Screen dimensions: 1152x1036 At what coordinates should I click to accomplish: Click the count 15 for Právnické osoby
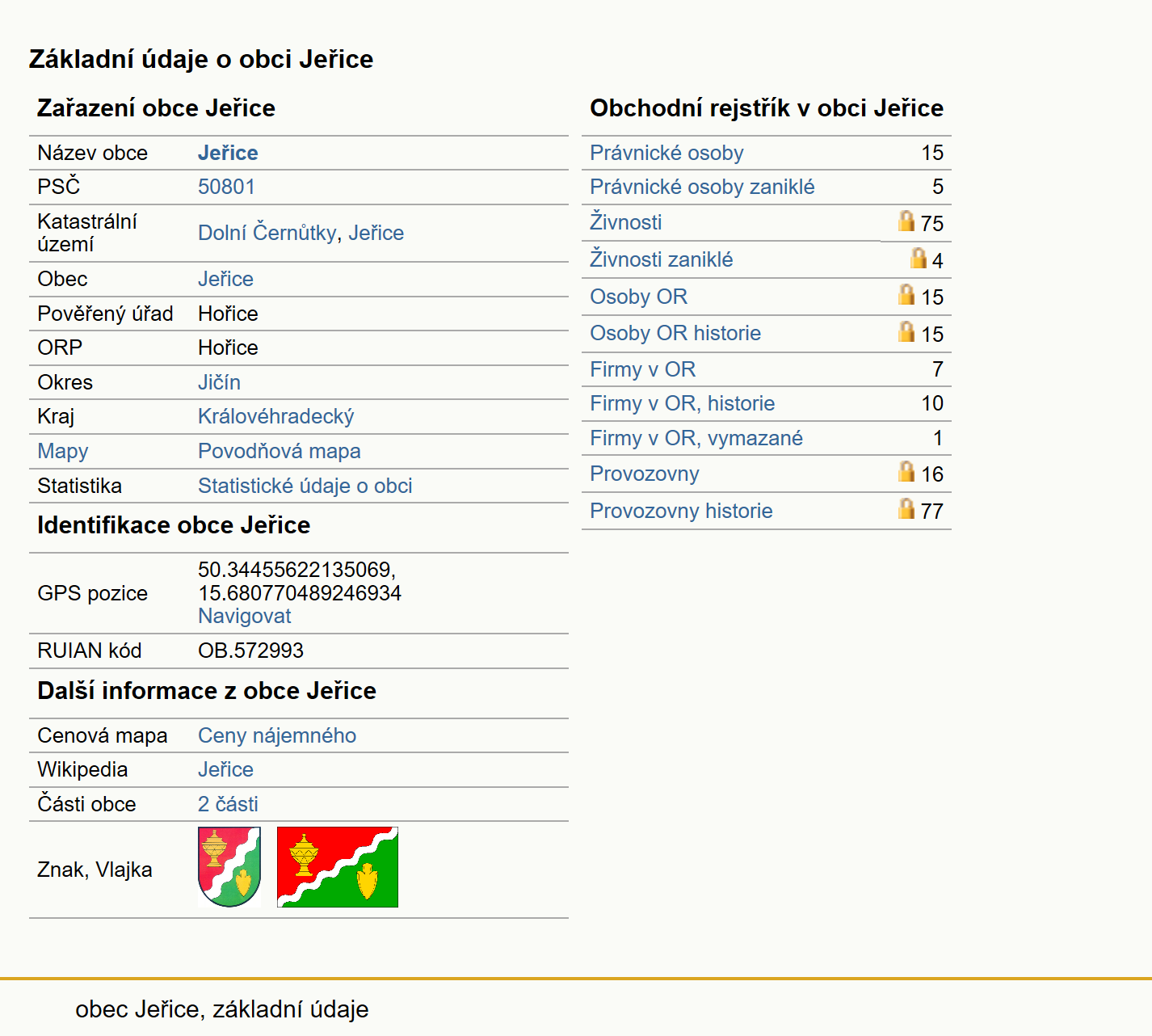(x=932, y=153)
